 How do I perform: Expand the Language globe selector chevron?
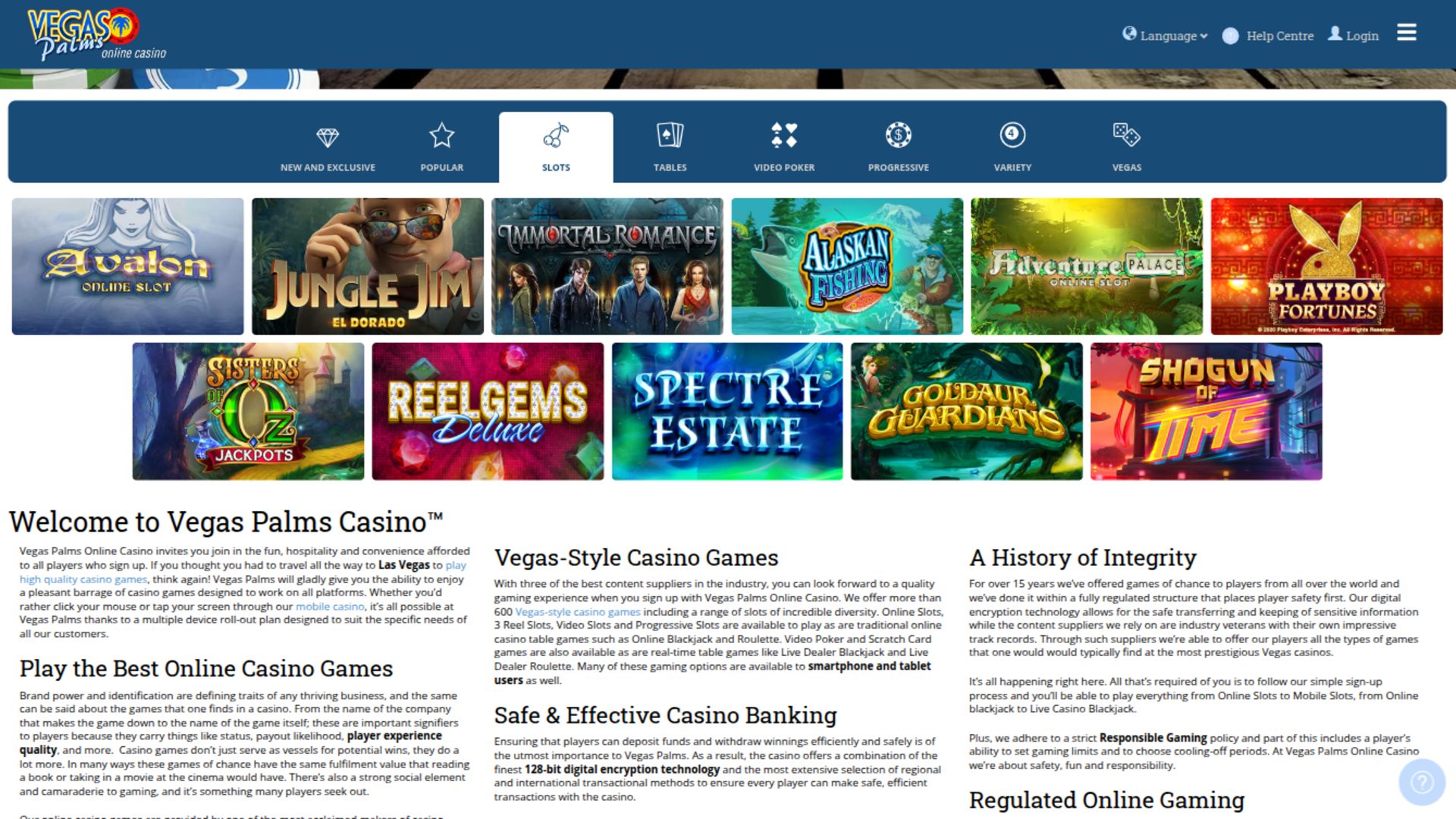[1203, 36]
